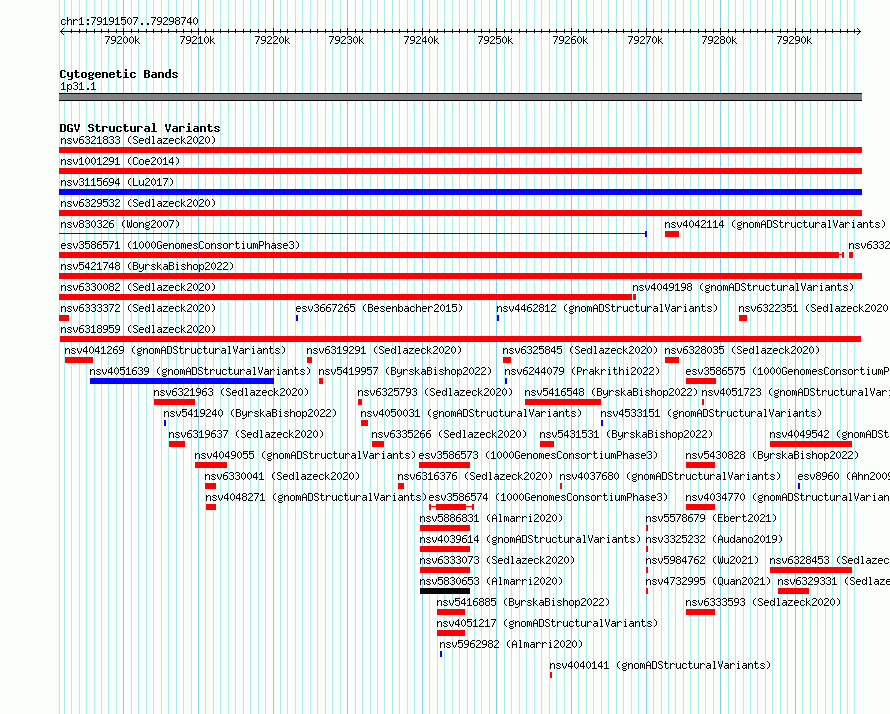The image size is (890, 714).
Task: Open nsv5430828 (ByrskaBishop2022) label
Action: tap(772, 455)
